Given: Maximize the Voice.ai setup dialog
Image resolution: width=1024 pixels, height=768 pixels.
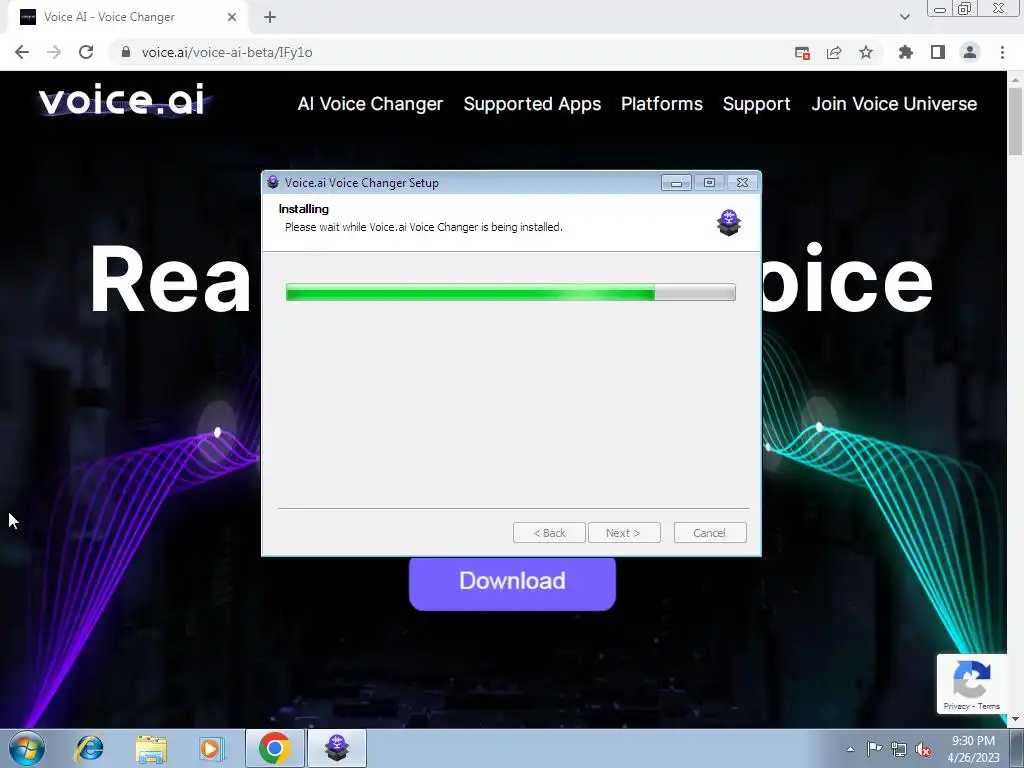Looking at the screenshot, I should [x=709, y=183].
